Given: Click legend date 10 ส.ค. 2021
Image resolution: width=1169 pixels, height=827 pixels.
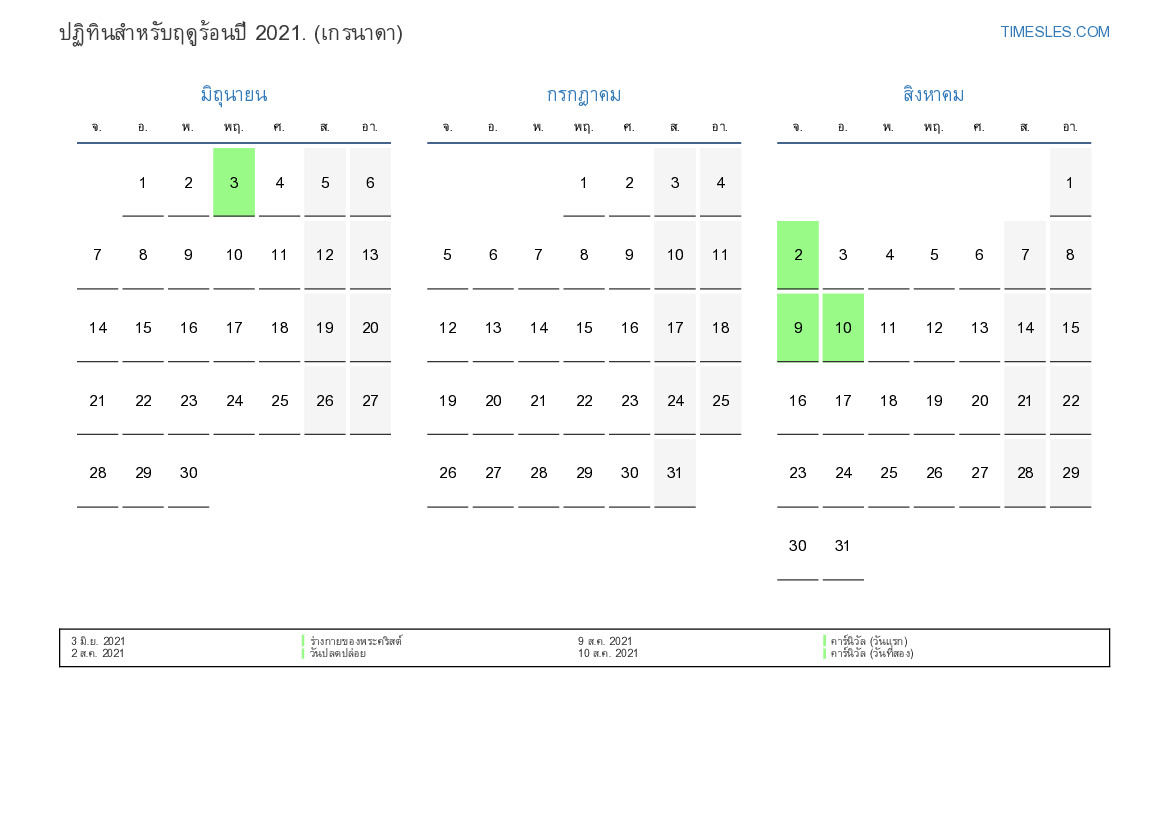Looking at the screenshot, I should pyautogui.click(x=608, y=653).
